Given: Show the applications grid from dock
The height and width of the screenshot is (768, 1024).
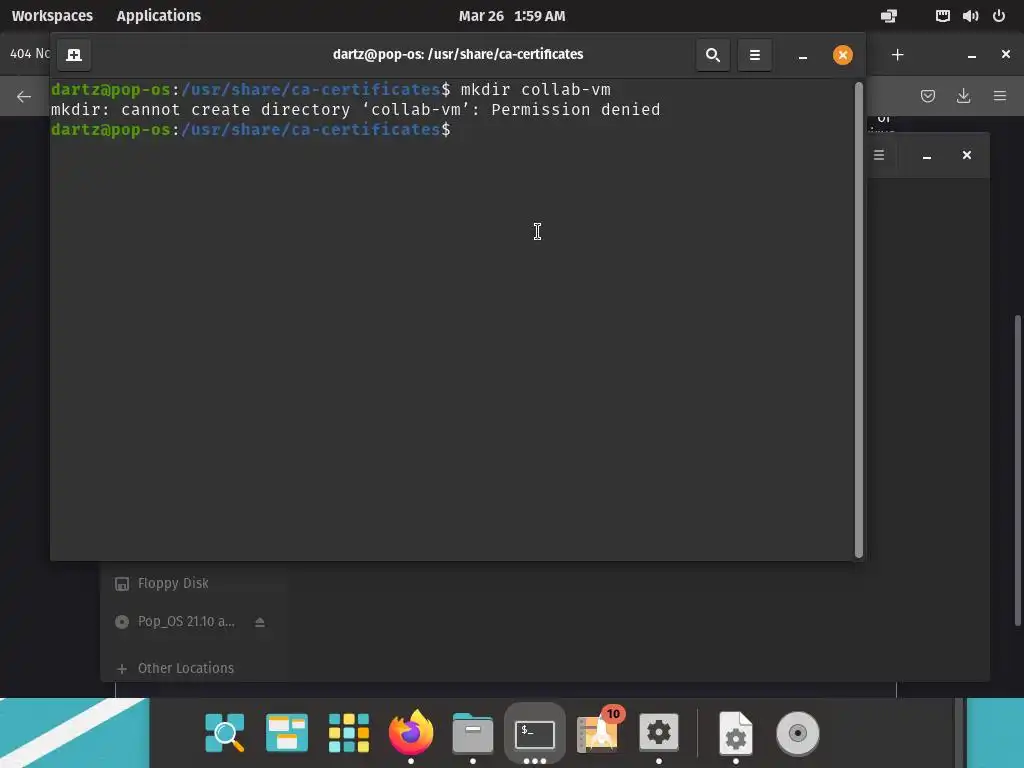Looking at the screenshot, I should [349, 733].
